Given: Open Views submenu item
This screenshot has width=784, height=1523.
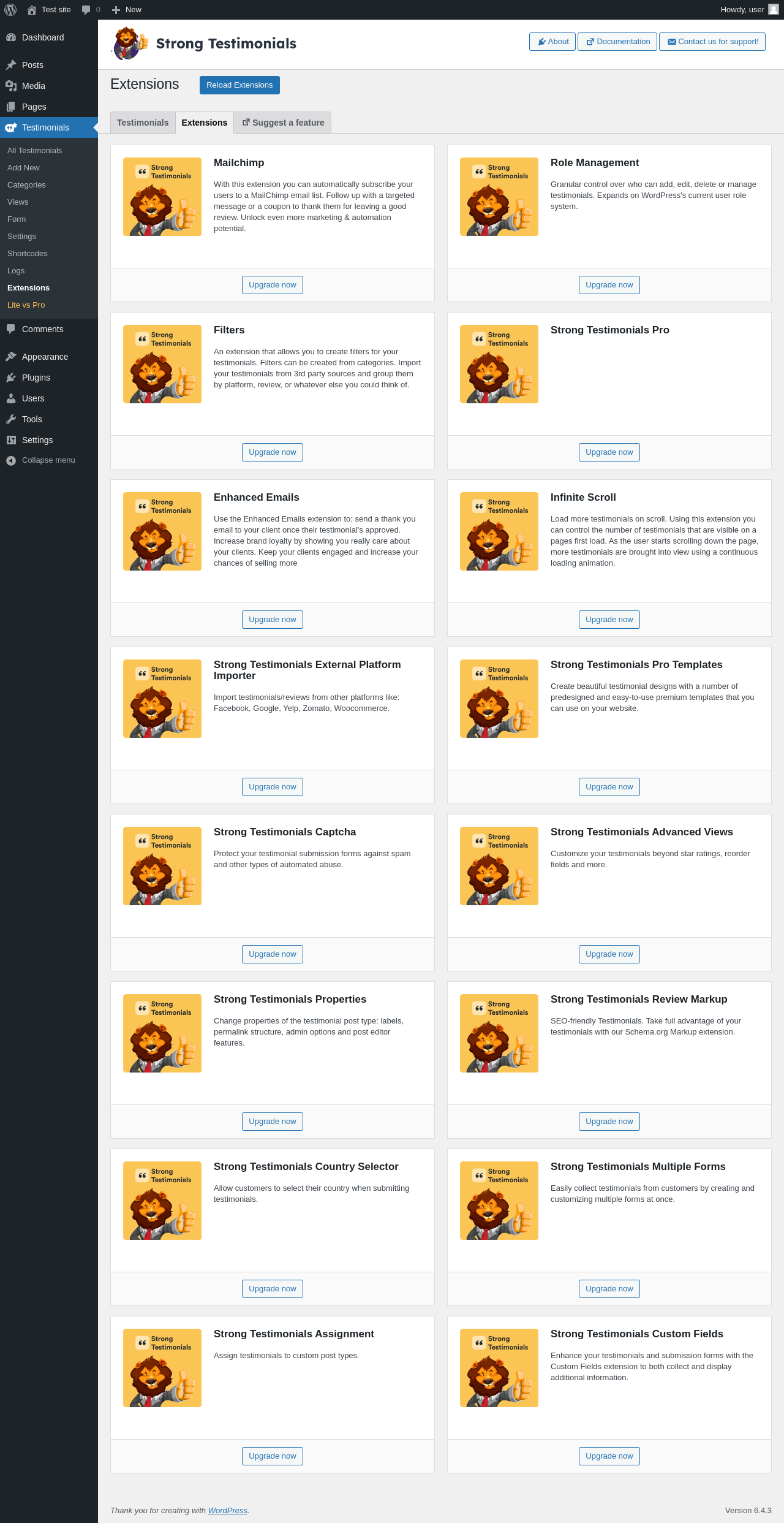Looking at the screenshot, I should click(x=49, y=202).
